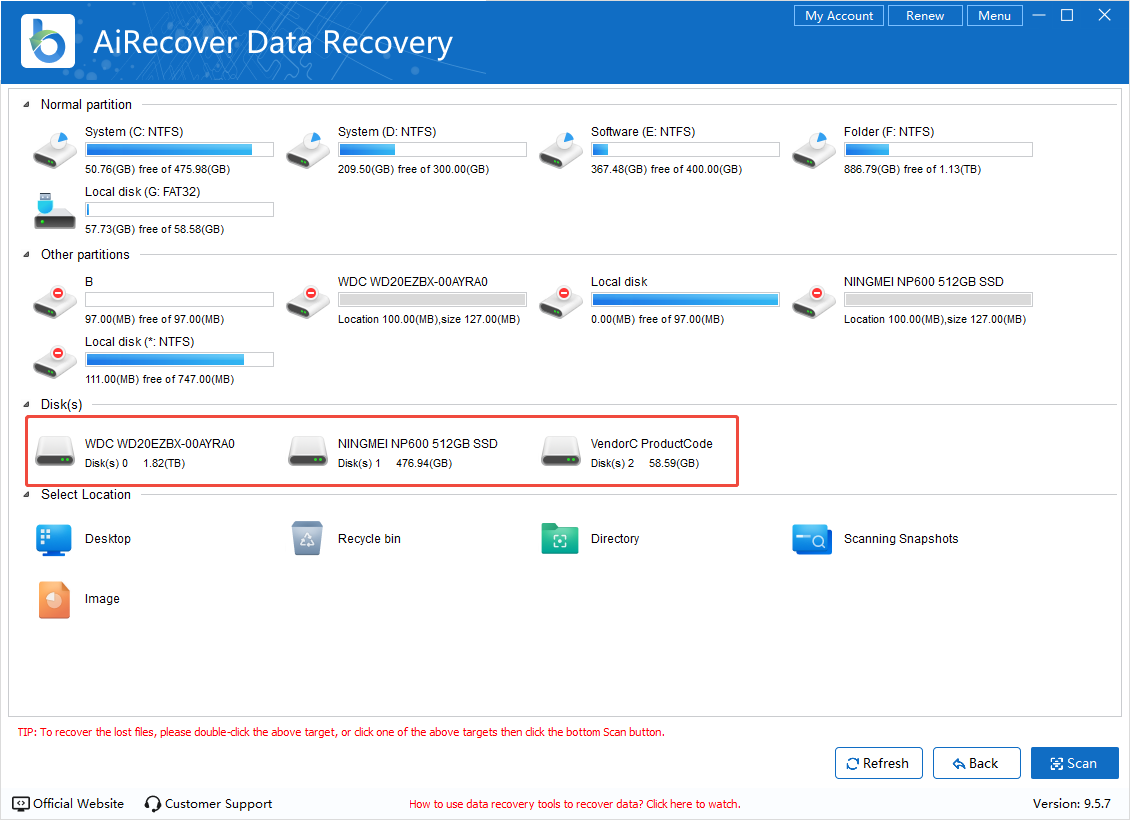1130x820 pixels.
Task: Collapse the Normal partition section
Action: [25, 105]
